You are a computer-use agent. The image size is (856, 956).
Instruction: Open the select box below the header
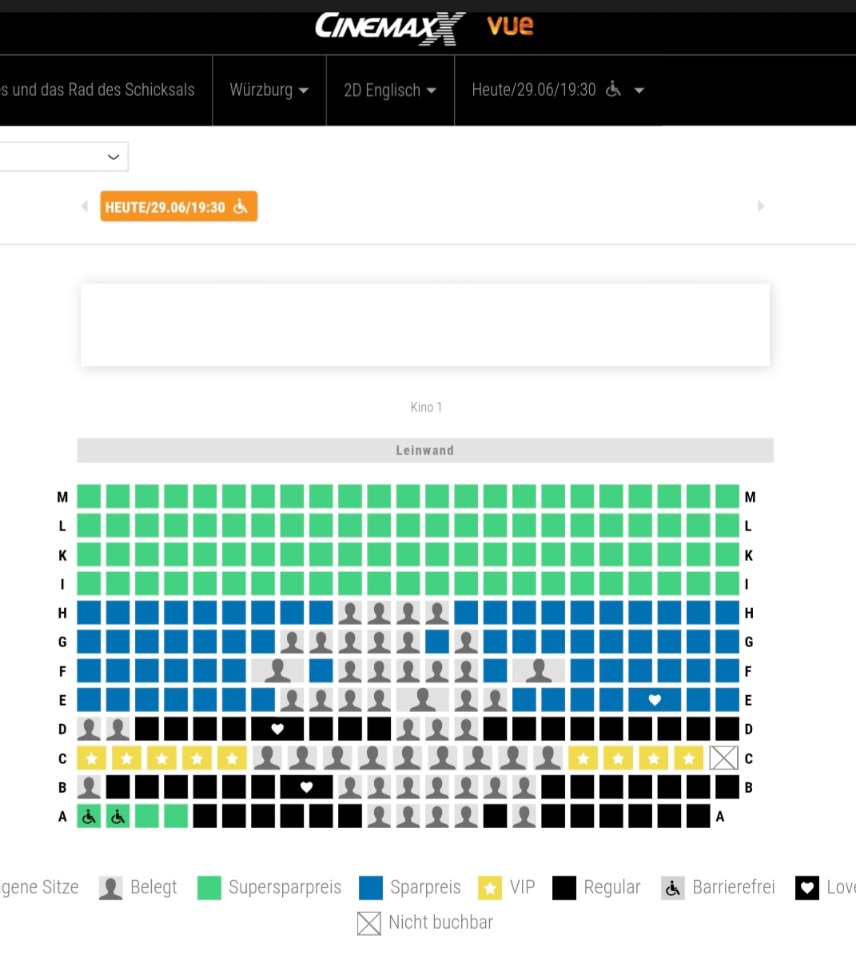point(62,157)
